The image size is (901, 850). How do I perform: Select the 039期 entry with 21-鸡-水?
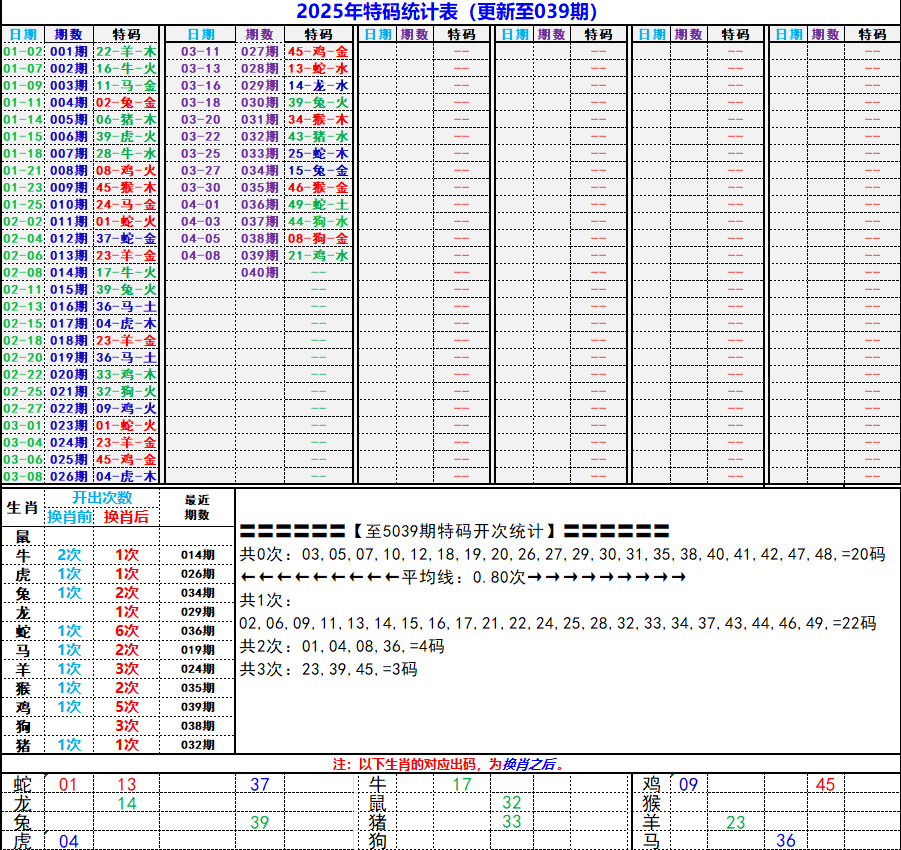(x=320, y=254)
